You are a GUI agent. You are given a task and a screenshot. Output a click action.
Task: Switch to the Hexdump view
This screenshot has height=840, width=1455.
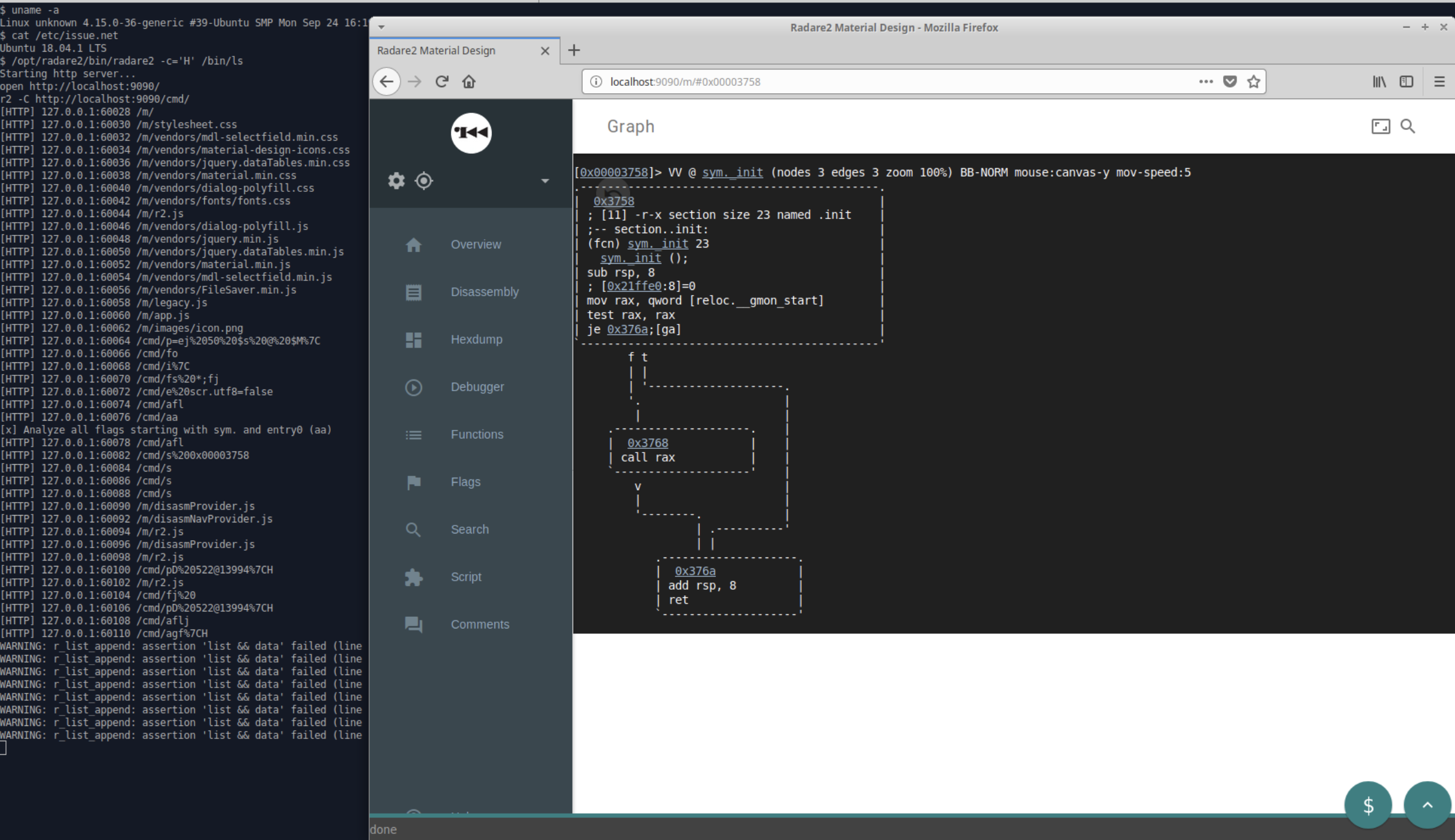point(476,339)
